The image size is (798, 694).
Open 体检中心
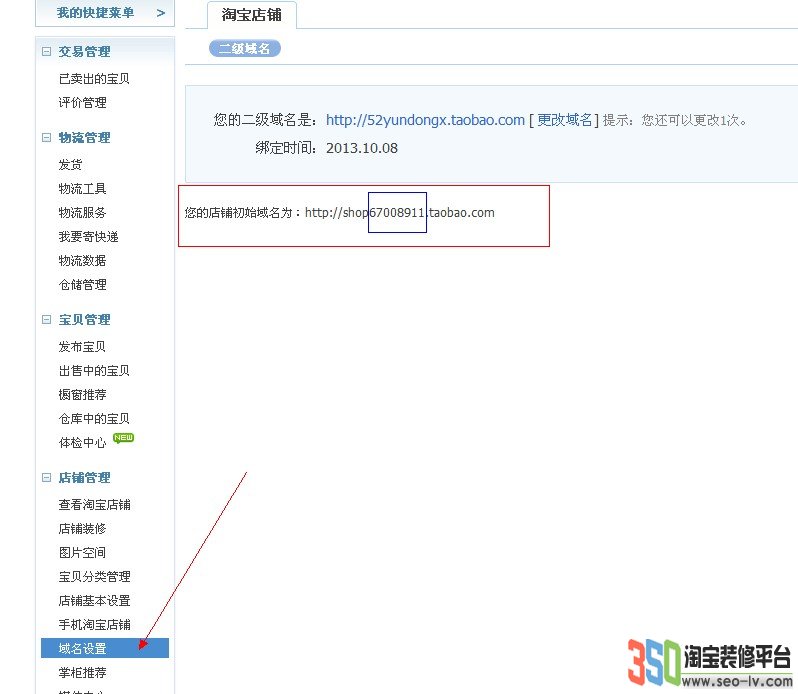[82, 443]
